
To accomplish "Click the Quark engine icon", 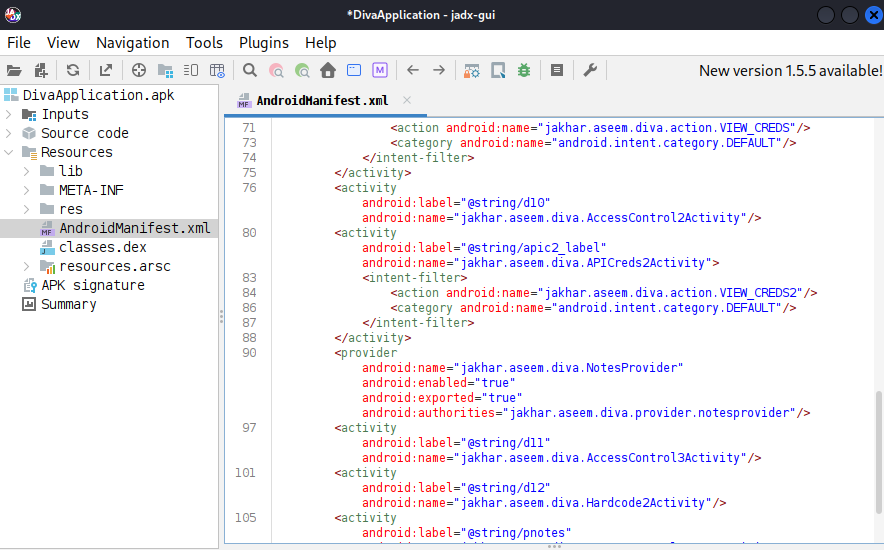I will coord(498,70).
